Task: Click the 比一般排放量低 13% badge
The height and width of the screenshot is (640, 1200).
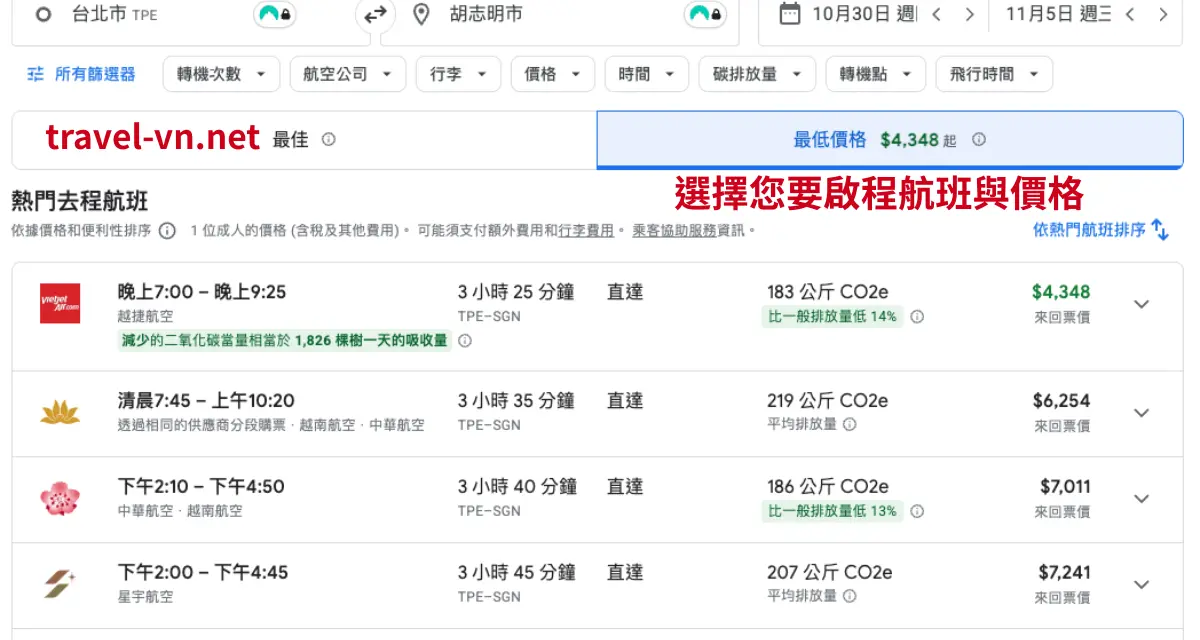Action: pos(832,511)
